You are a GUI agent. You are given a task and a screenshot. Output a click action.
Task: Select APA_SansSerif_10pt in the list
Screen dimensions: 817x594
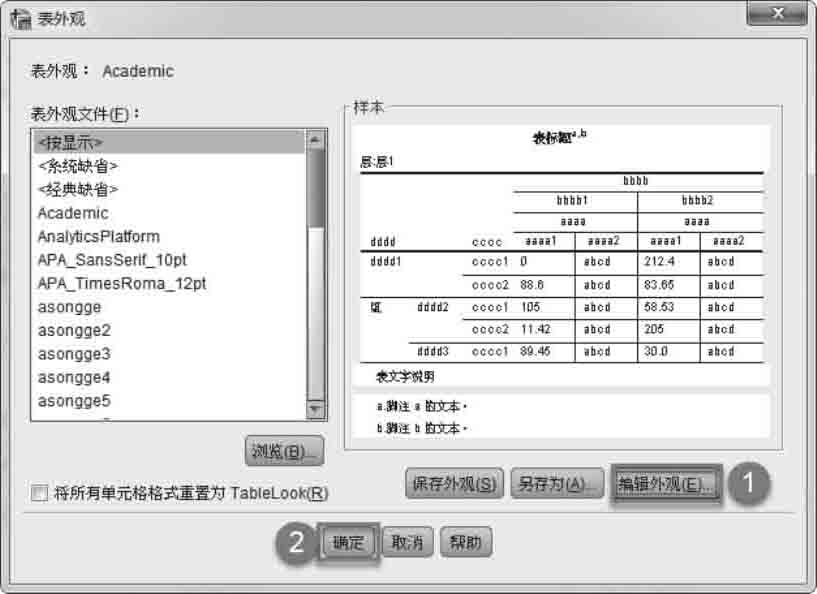pos(169,259)
